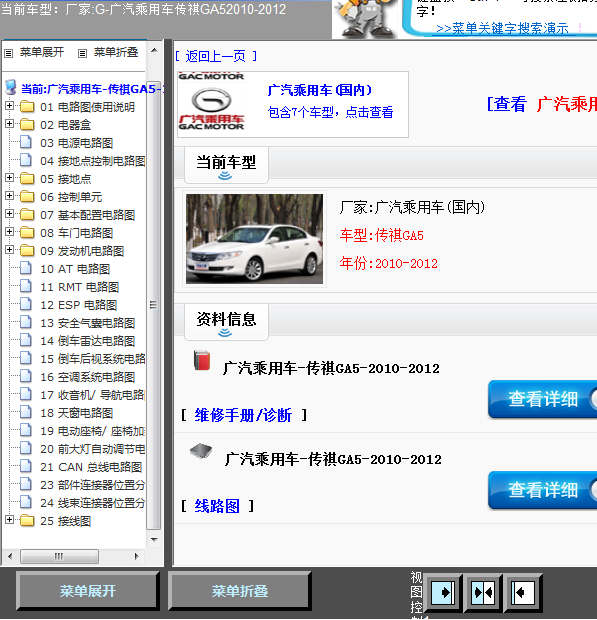597x620 pixels.
Task: Click document icon of 18 天窗电路图
Action: tap(26, 412)
